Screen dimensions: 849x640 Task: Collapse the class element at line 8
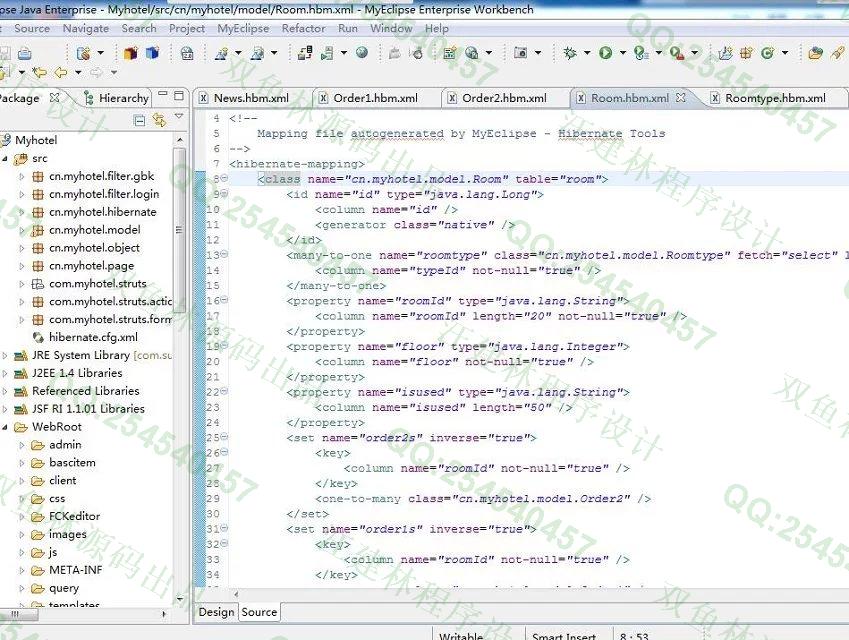click(224, 178)
